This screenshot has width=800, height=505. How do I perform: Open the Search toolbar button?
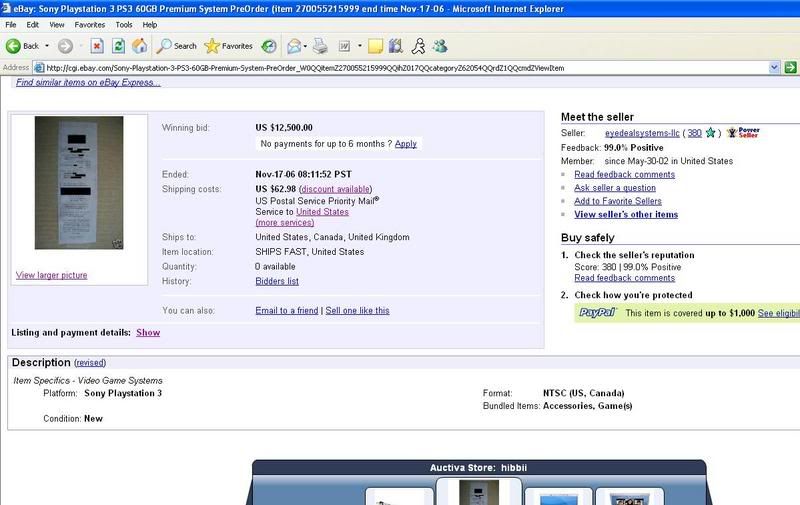176,46
